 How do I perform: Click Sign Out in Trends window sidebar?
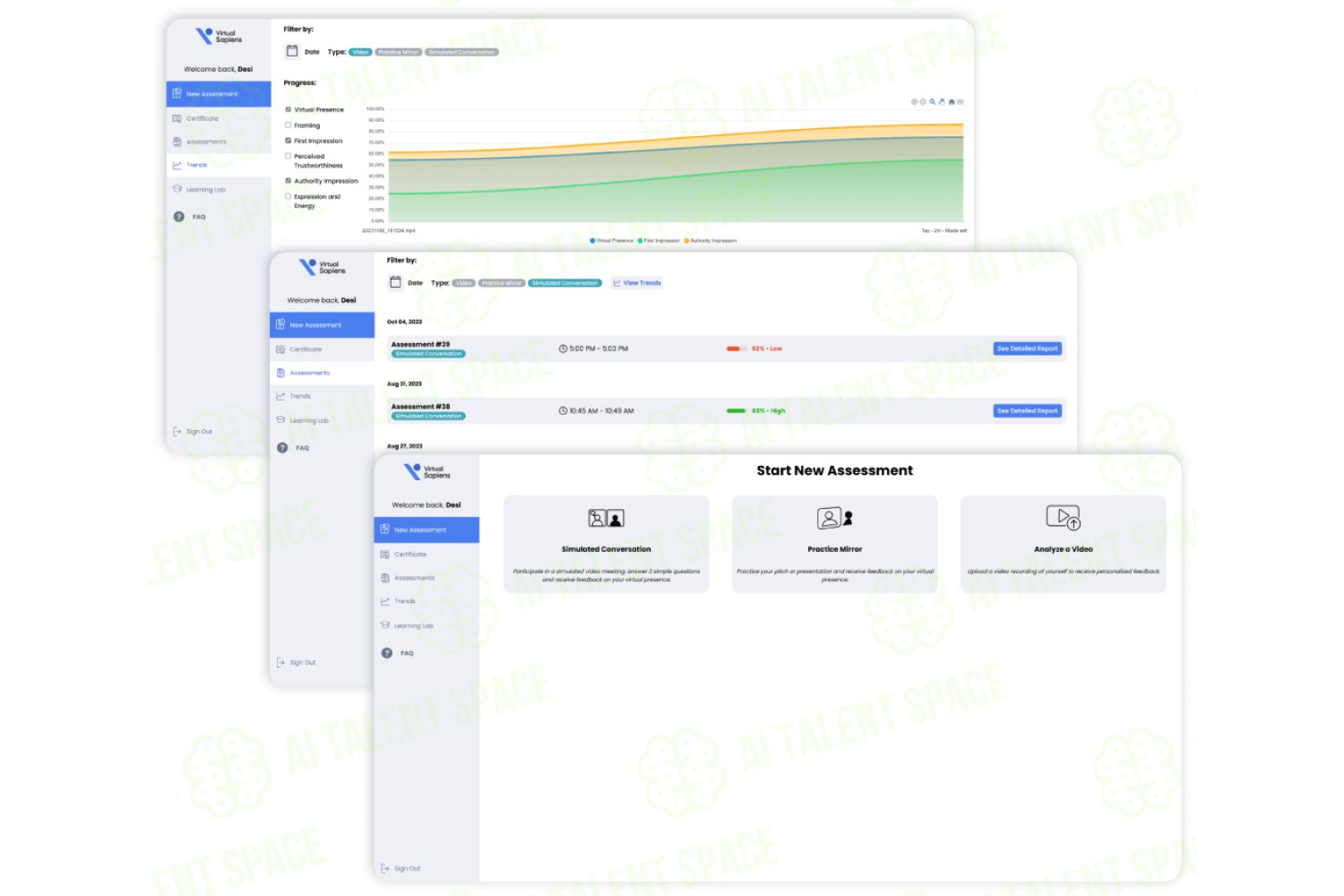click(x=193, y=431)
